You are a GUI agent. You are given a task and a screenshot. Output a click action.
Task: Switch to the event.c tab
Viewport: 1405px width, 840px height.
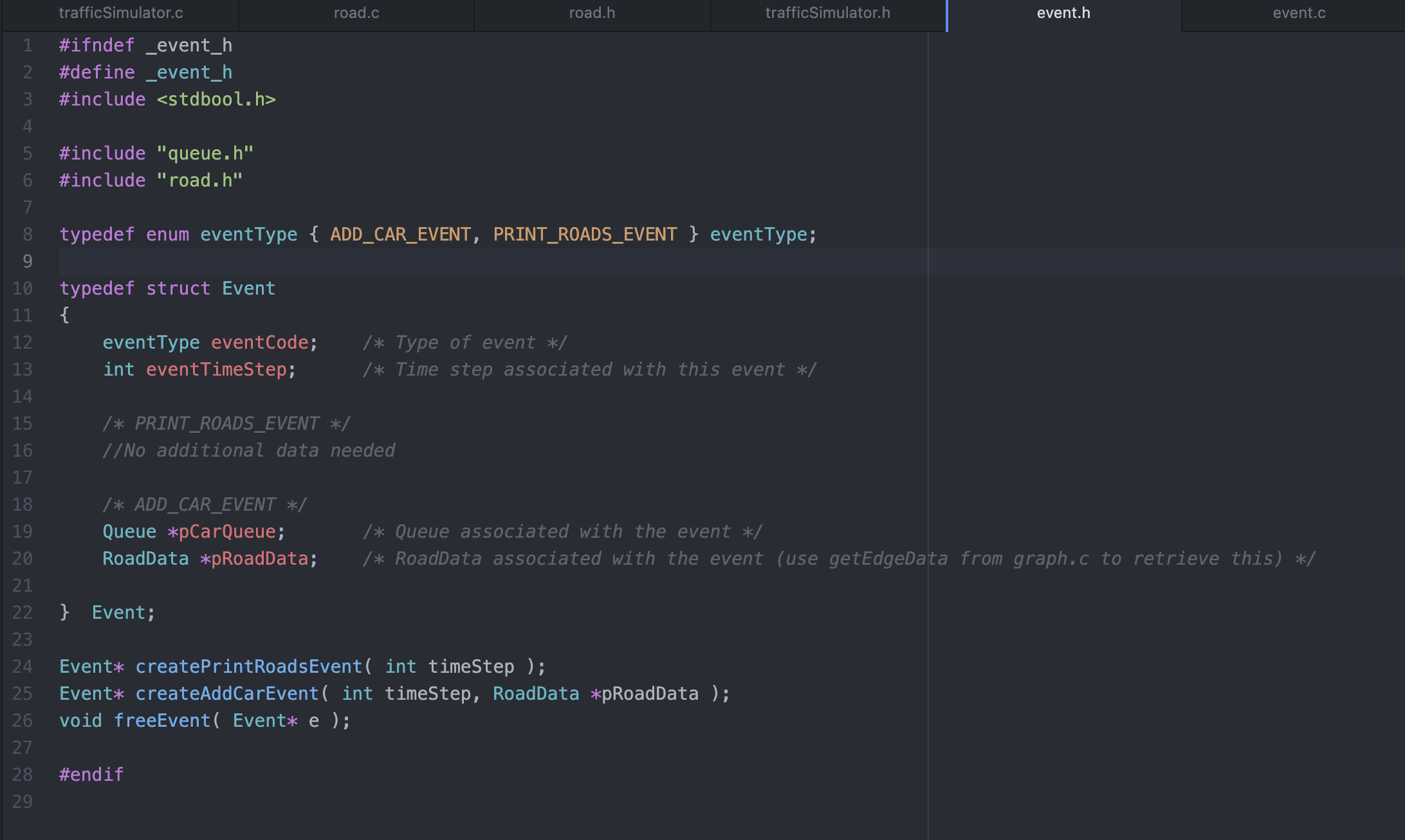pyautogui.click(x=1299, y=13)
